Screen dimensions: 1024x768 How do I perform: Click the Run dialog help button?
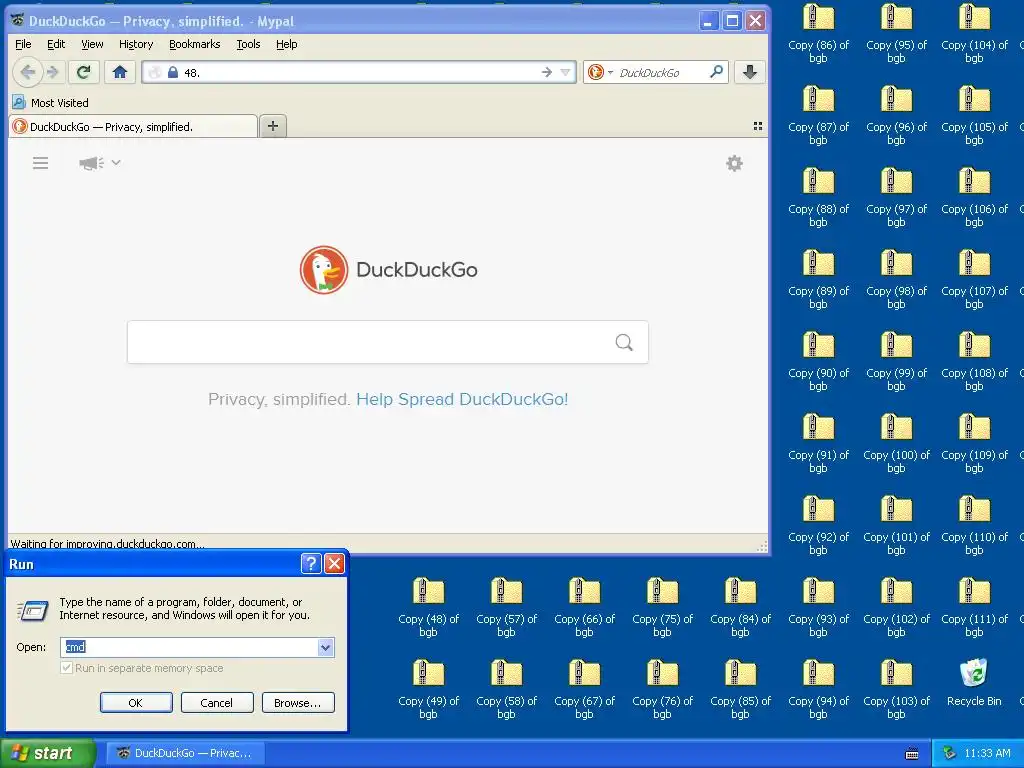point(311,564)
